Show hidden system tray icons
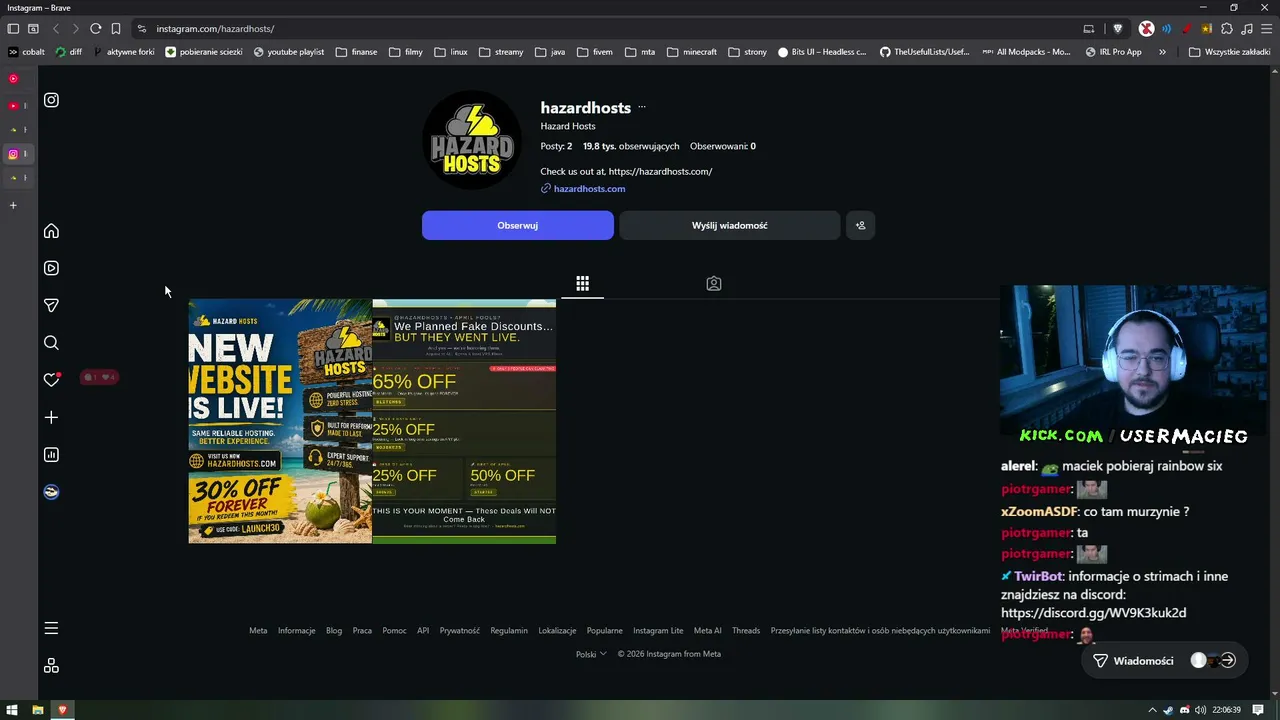Image resolution: width=1280 pixels, height=720 pixels. [x=1152, y=710]
